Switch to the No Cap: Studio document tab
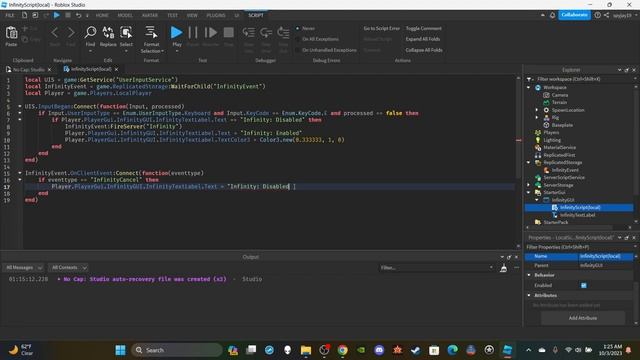The width and height of the screenshot is (640, 360). click(x=29, y=69)
